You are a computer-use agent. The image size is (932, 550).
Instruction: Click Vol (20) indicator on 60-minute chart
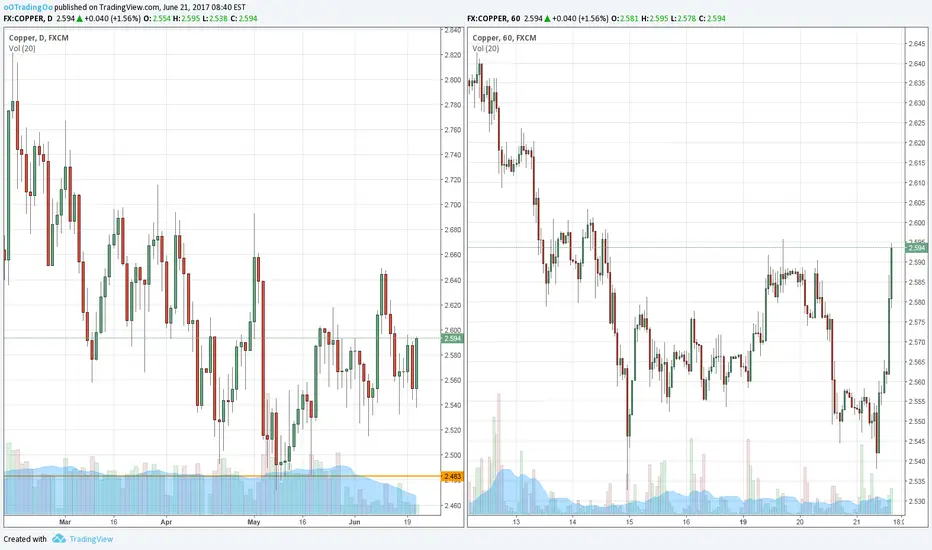tap(486, 48)
